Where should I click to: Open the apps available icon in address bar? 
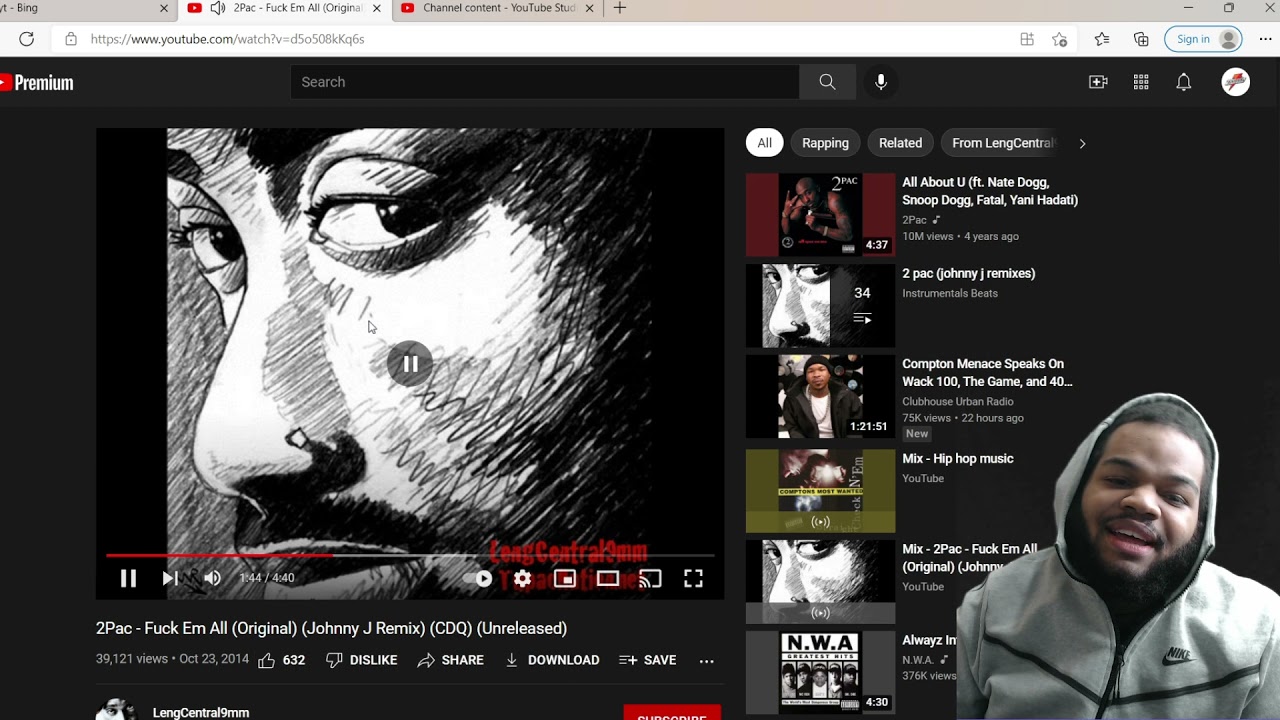[1027, 39]
